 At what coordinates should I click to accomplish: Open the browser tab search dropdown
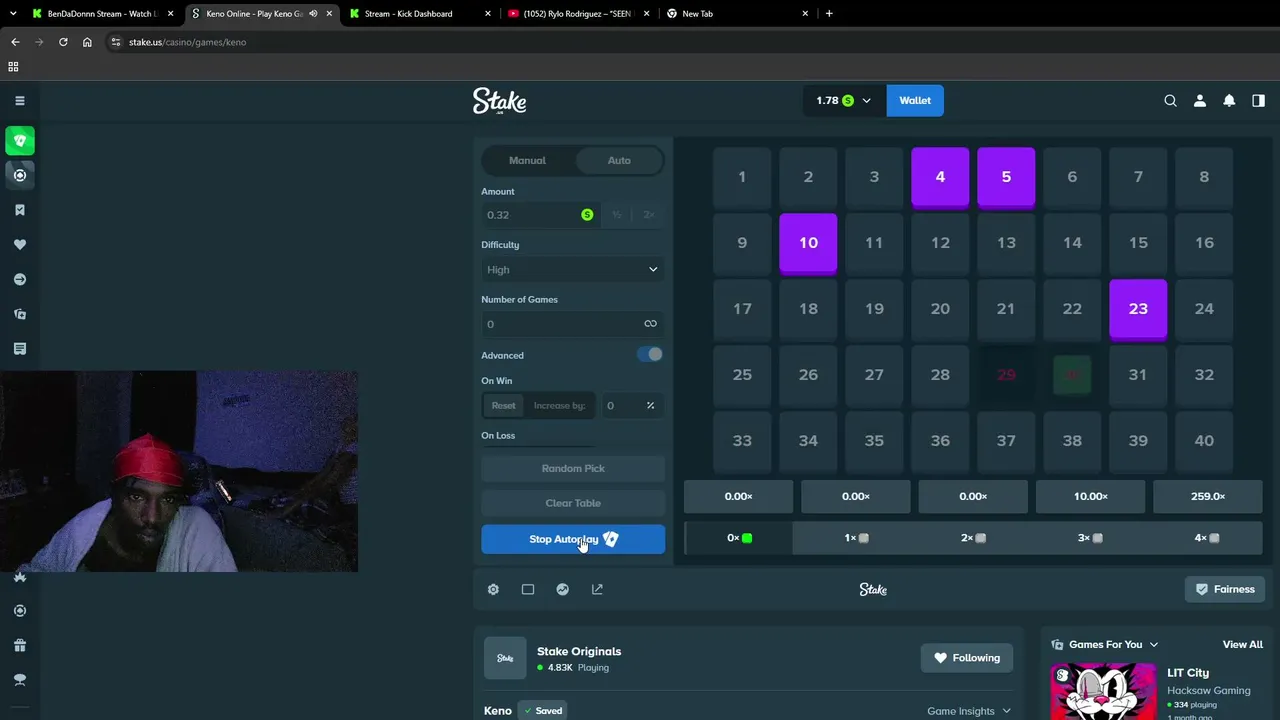pyautogui.click(x=13, y=14)
